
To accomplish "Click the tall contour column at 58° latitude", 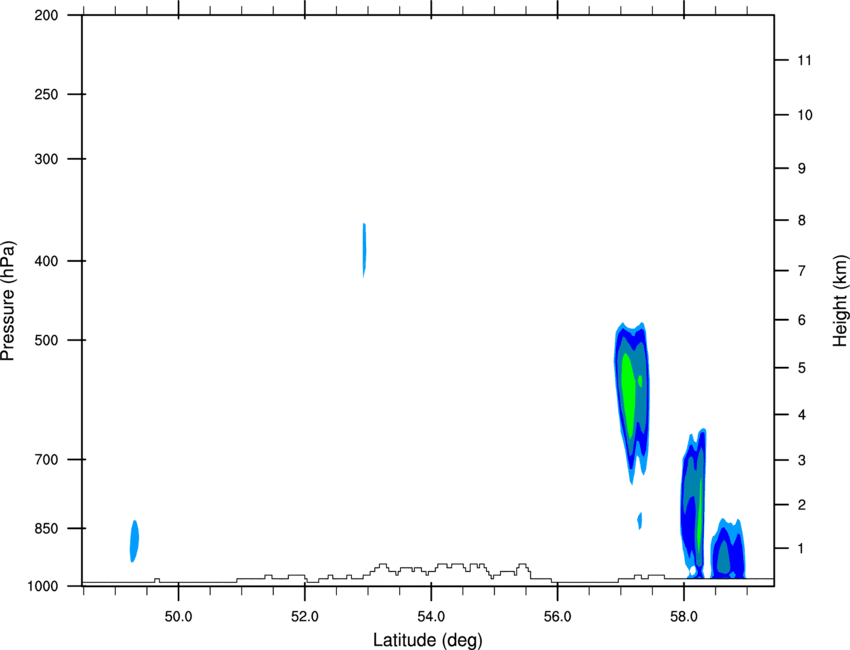I will point(693,503).
